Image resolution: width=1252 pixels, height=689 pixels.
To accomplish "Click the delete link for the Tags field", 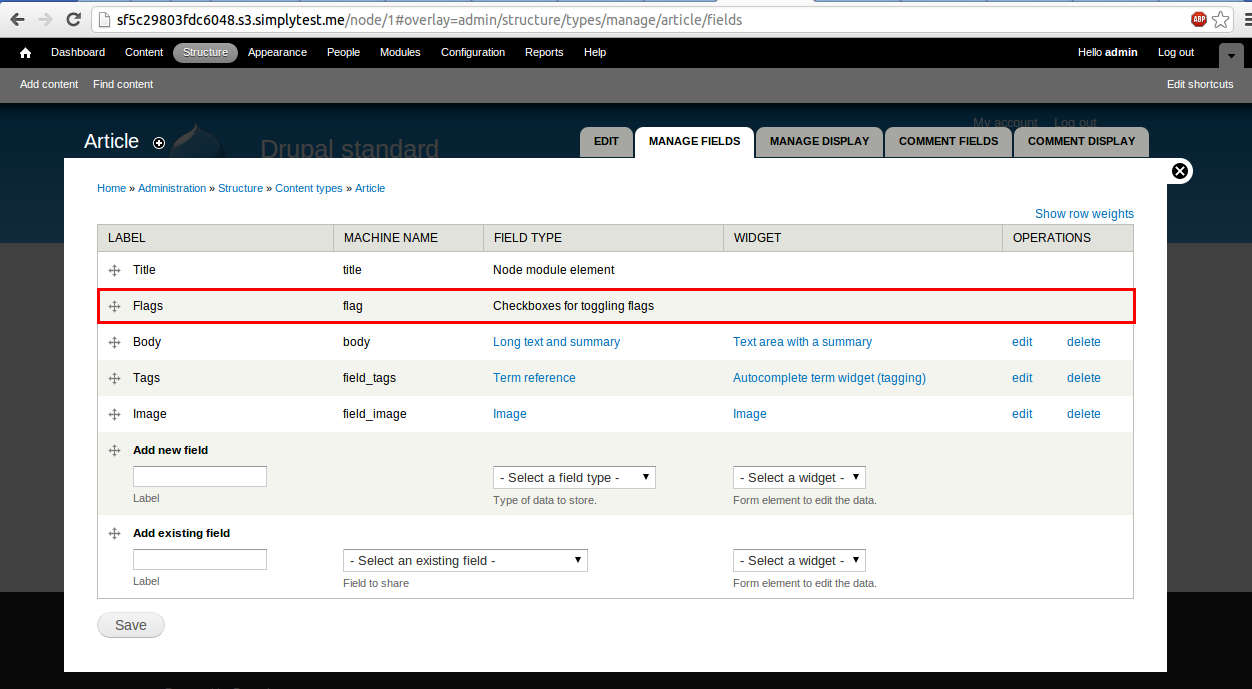I will point(1084,378).
